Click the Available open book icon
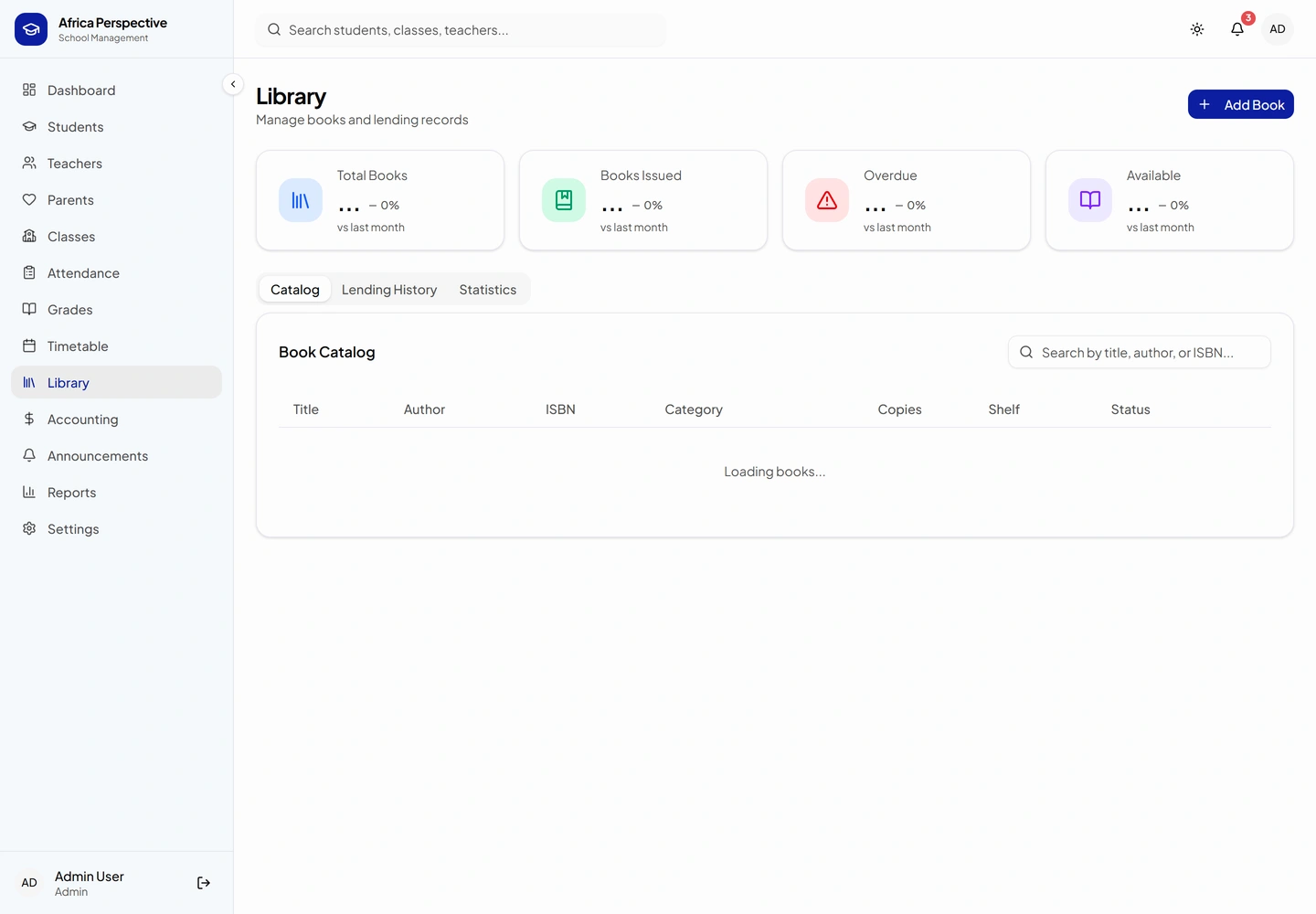This screenshot has width=1316, height=914. (x=1090, y=200)
